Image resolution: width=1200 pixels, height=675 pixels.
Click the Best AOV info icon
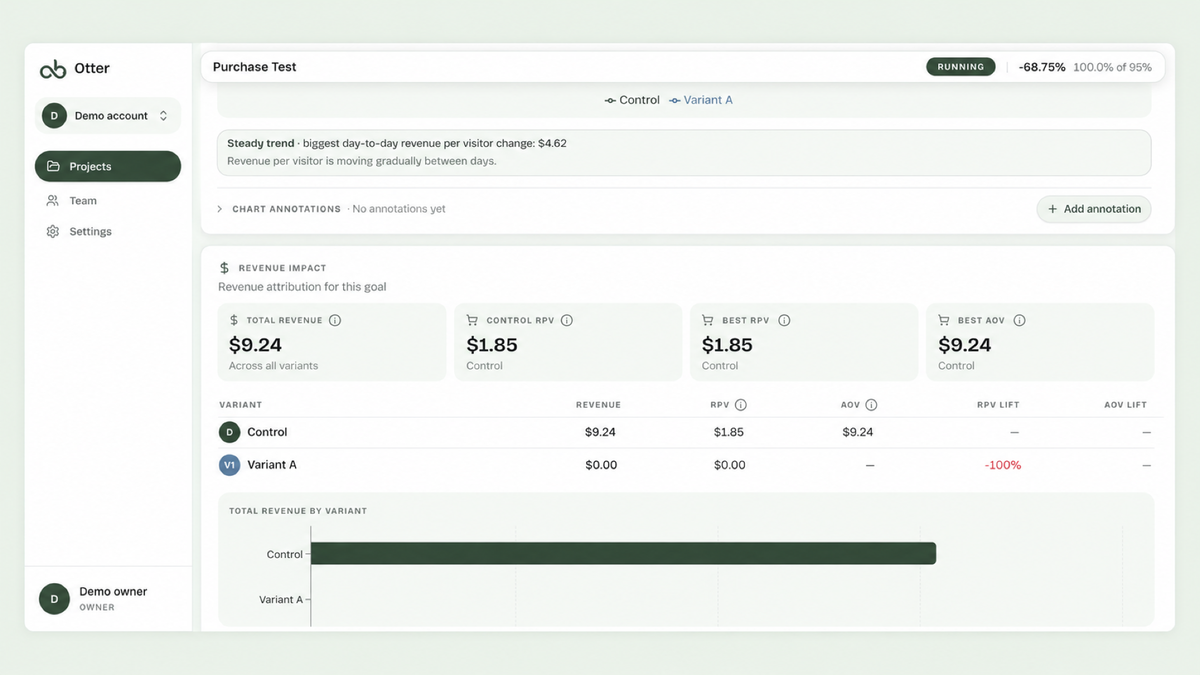click(1019, 321)
